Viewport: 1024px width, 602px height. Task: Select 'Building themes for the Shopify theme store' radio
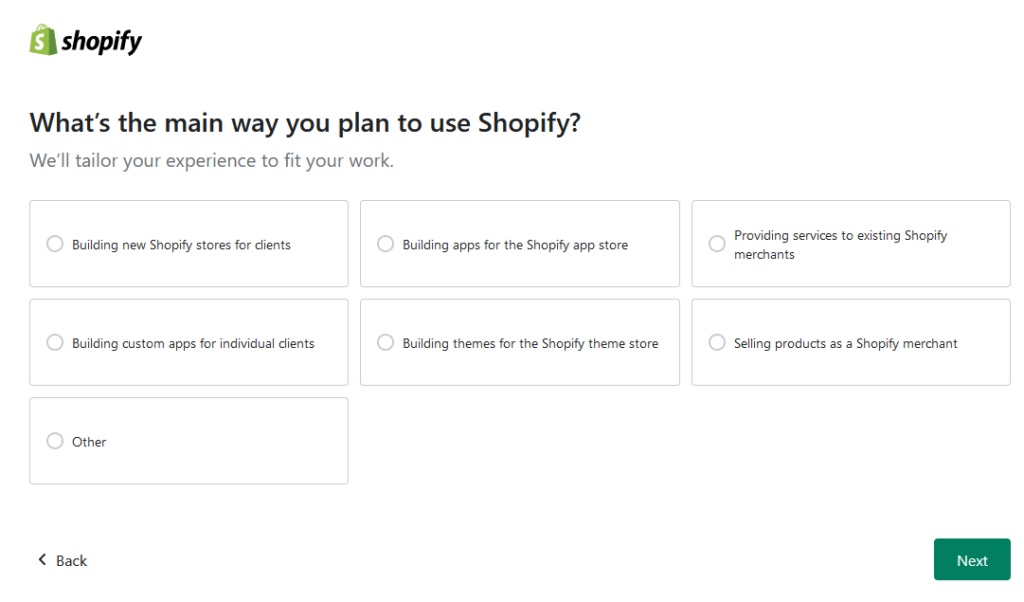click(385, 343)
